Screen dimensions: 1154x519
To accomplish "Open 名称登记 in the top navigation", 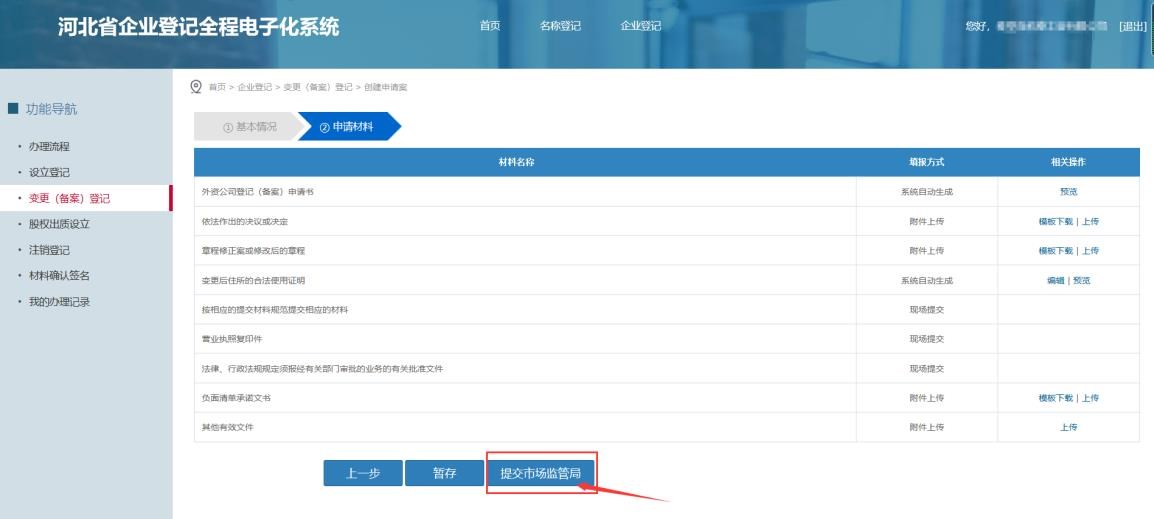I will pyautogui.click(x=560, y=26).
